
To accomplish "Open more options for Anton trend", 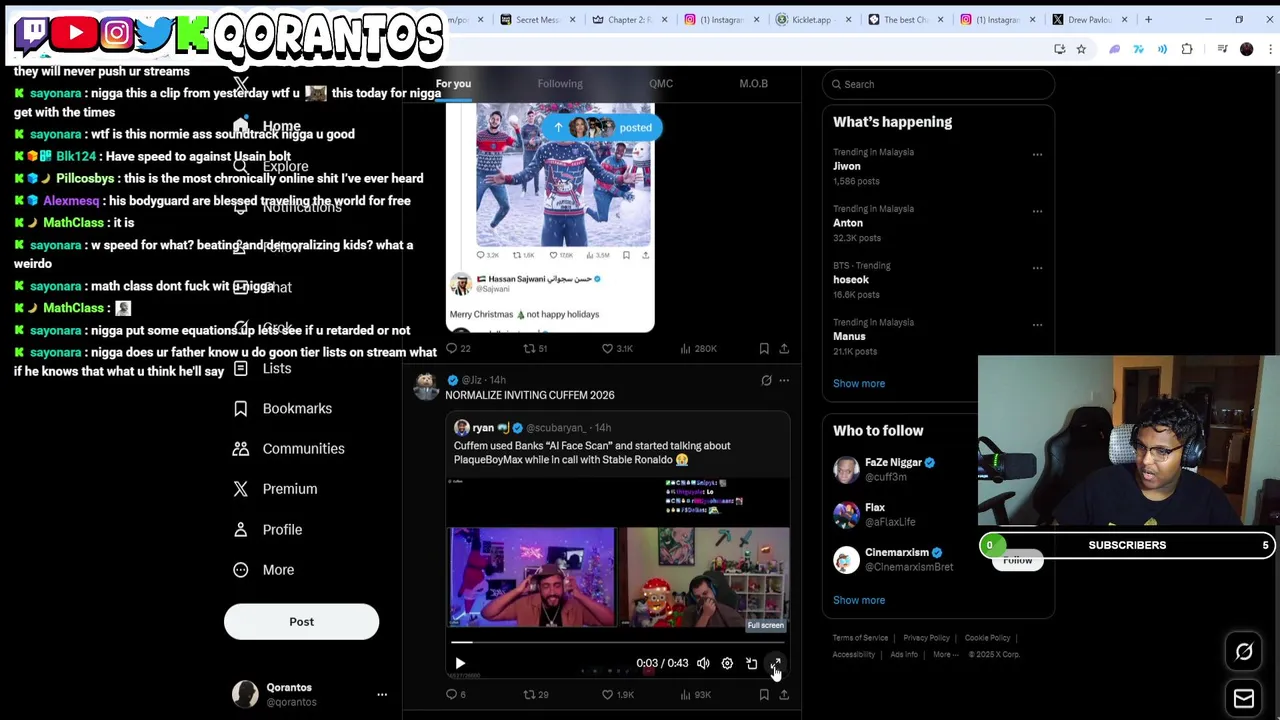I will pyautogui.click(x=1037, y=211).
